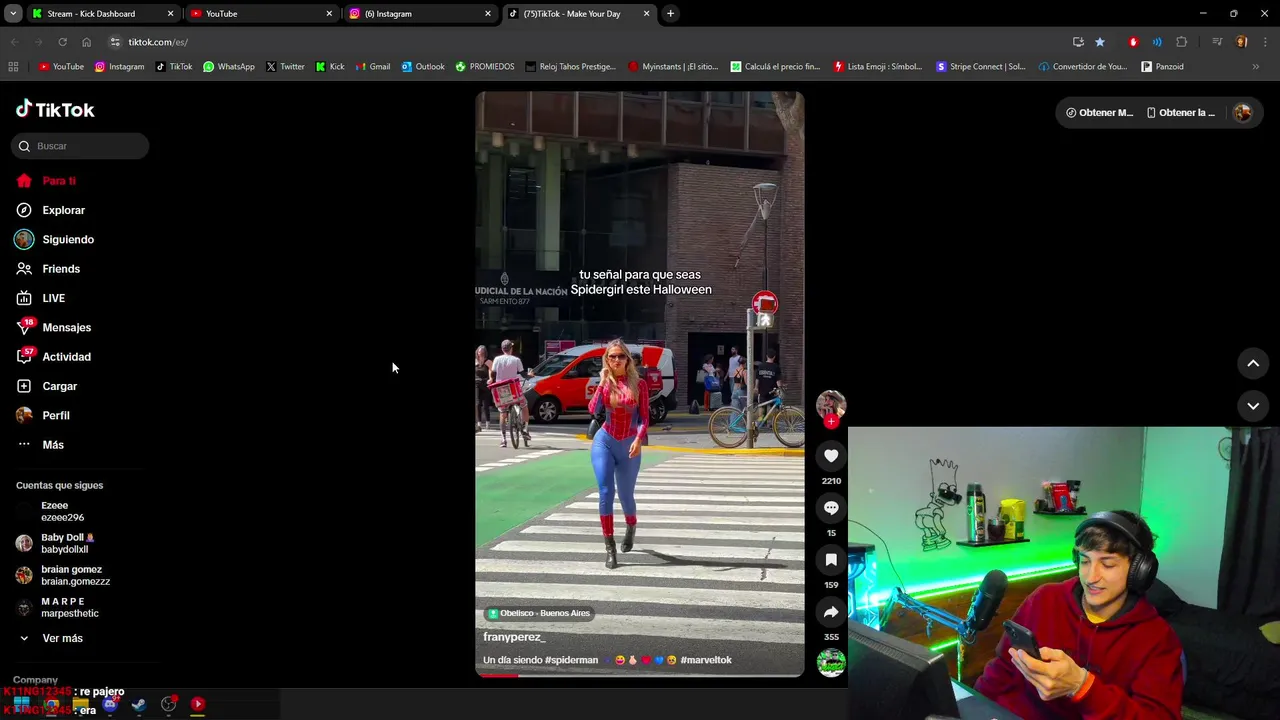Seek on the video progress bar
This screenshot has width=1280, height=720.
coord(640,675)
